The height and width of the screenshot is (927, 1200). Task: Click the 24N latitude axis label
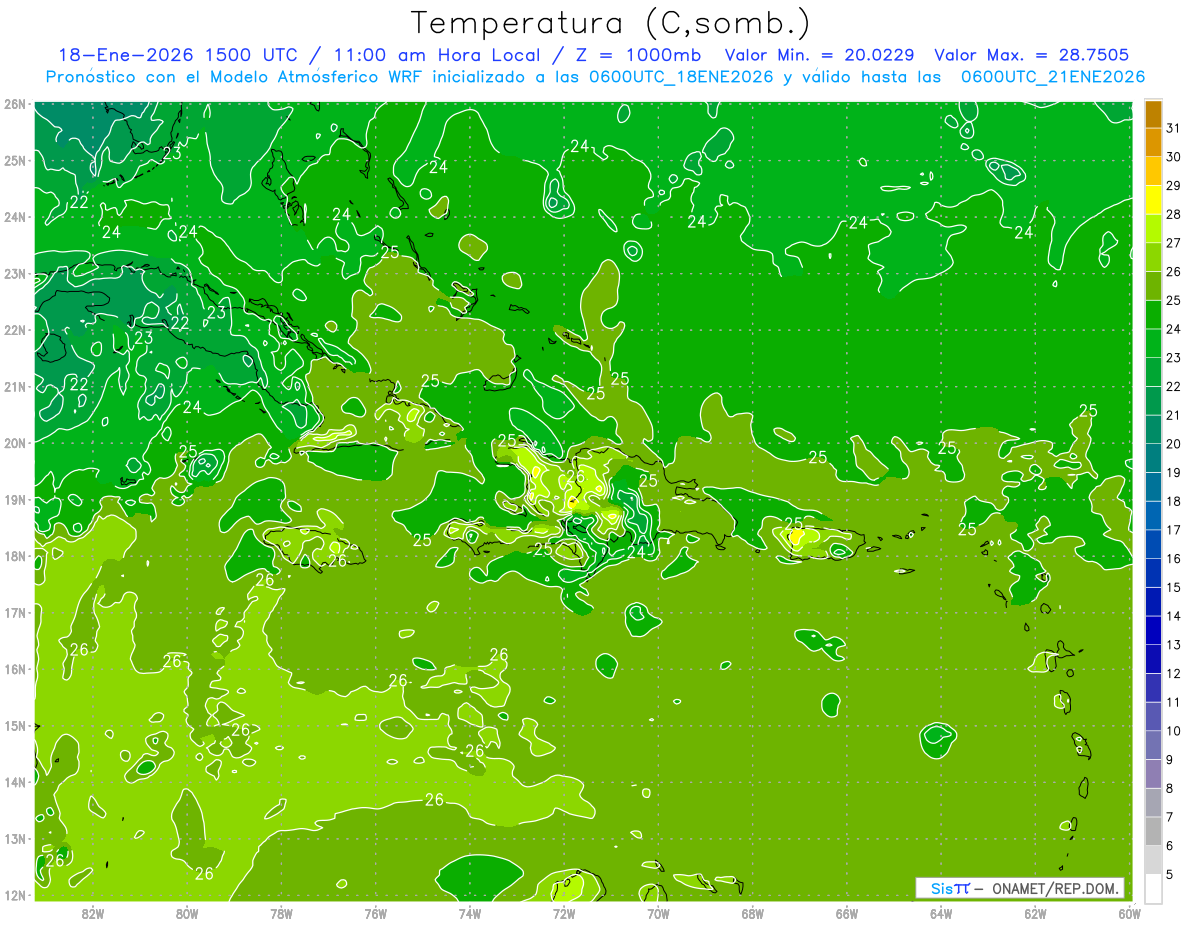click(x=15, y=217)
